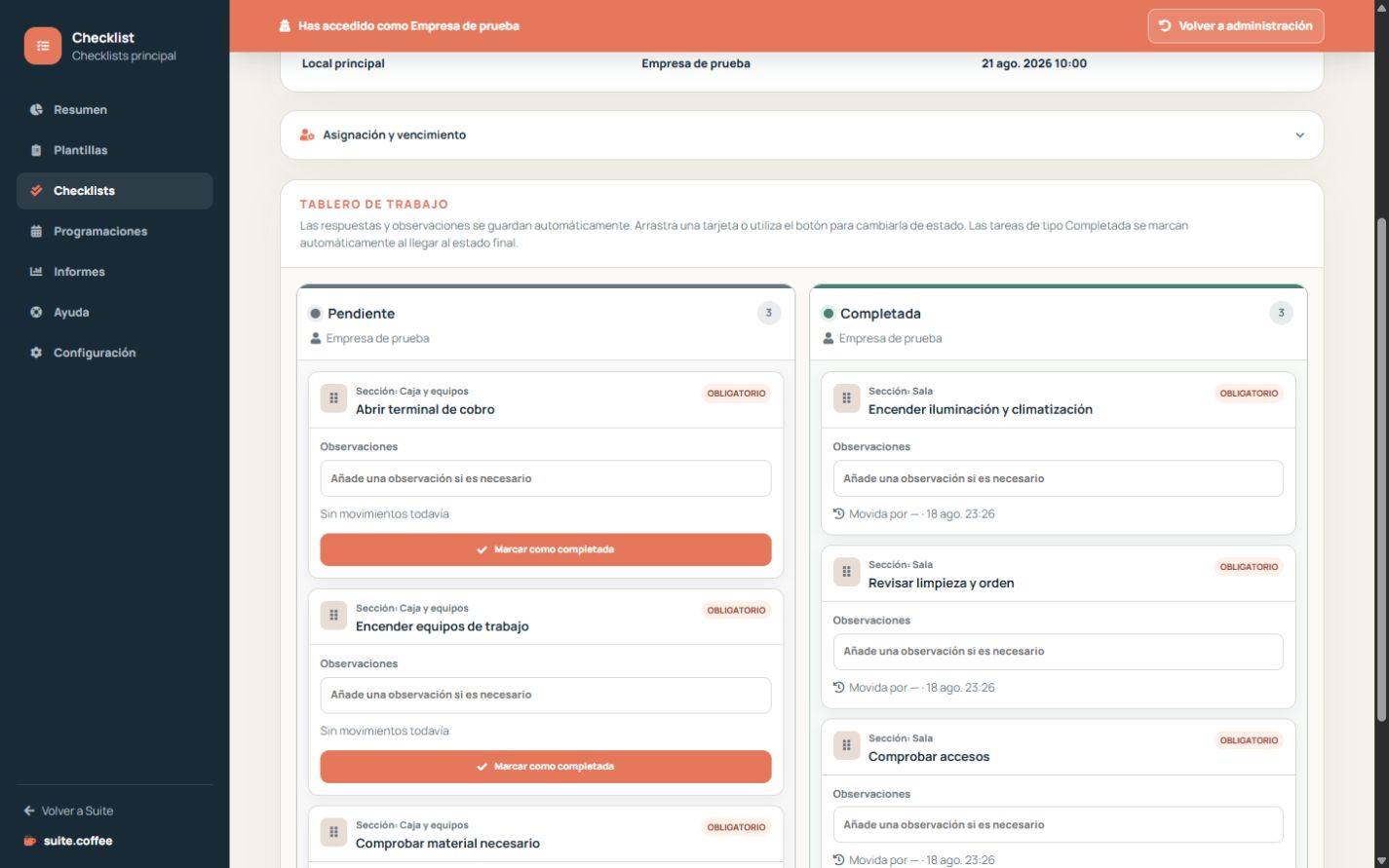The width and height of the screenshot is (1389, 868).
Task: Click Volver a administración button
Action: coord(1236,26)
